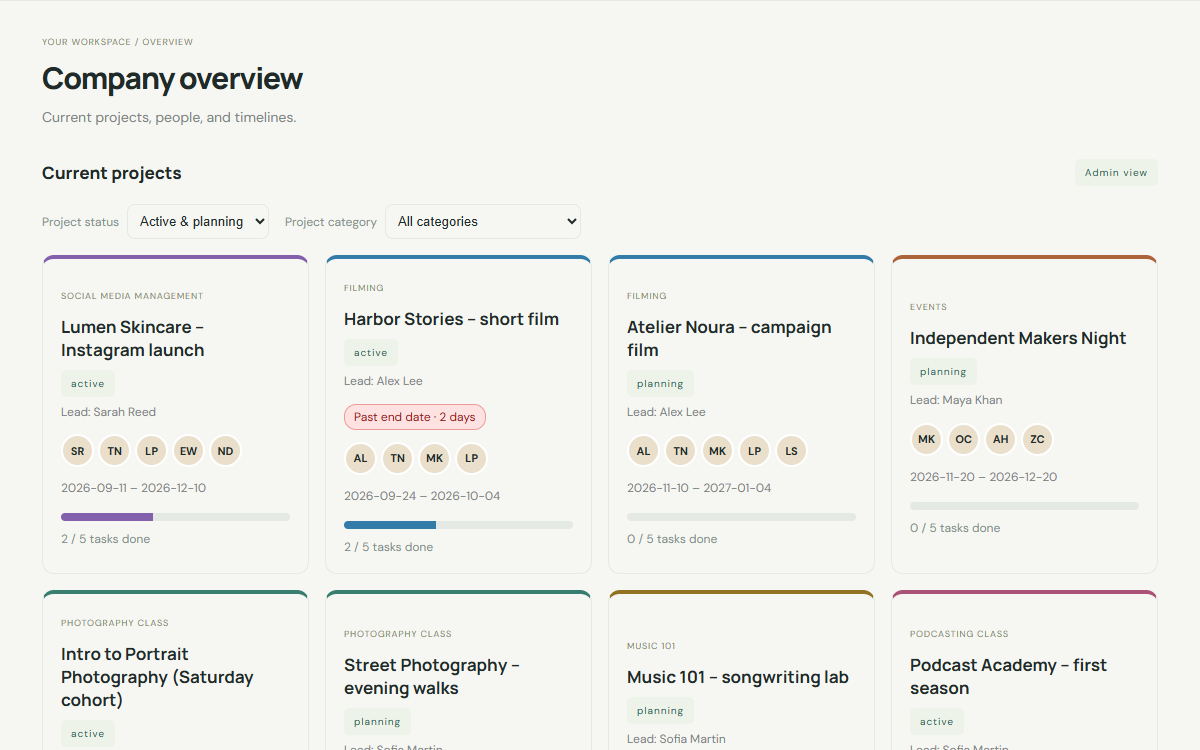Click '0 / 5 tasks done' on Independent Makers card
The height and width of the screenshot is (750, 1200).
[955, 528]
